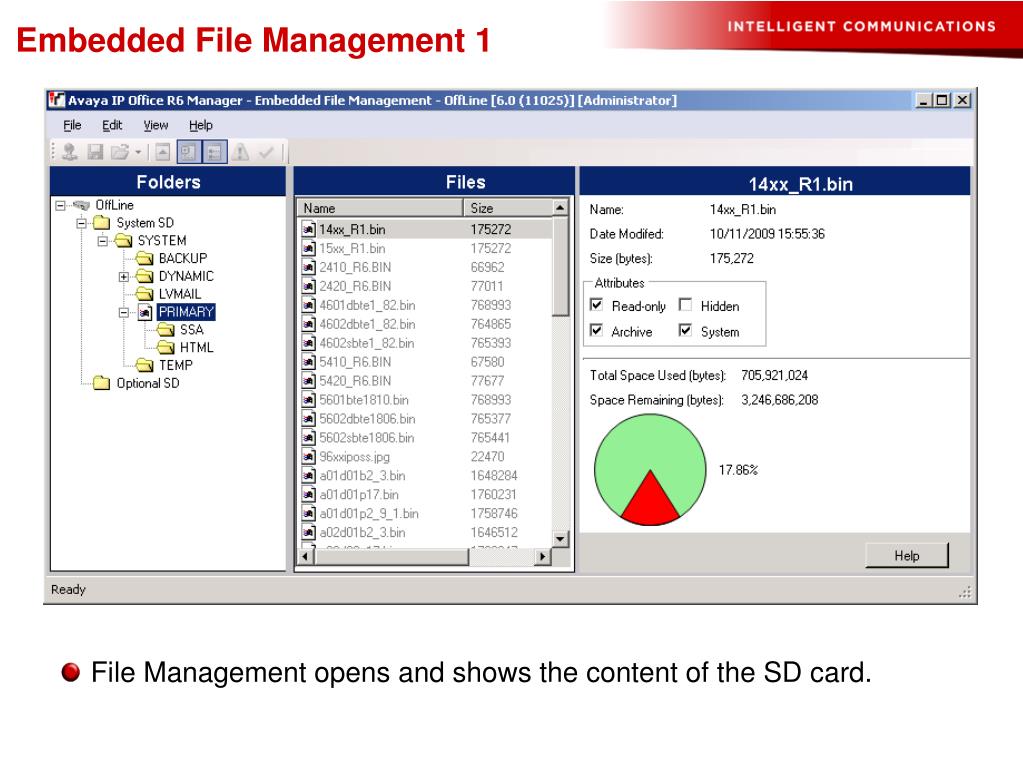Click the file icon beside 2410_R6.BIN
The height and width of the screenshot is (768, 1023).
click(309, 268)
